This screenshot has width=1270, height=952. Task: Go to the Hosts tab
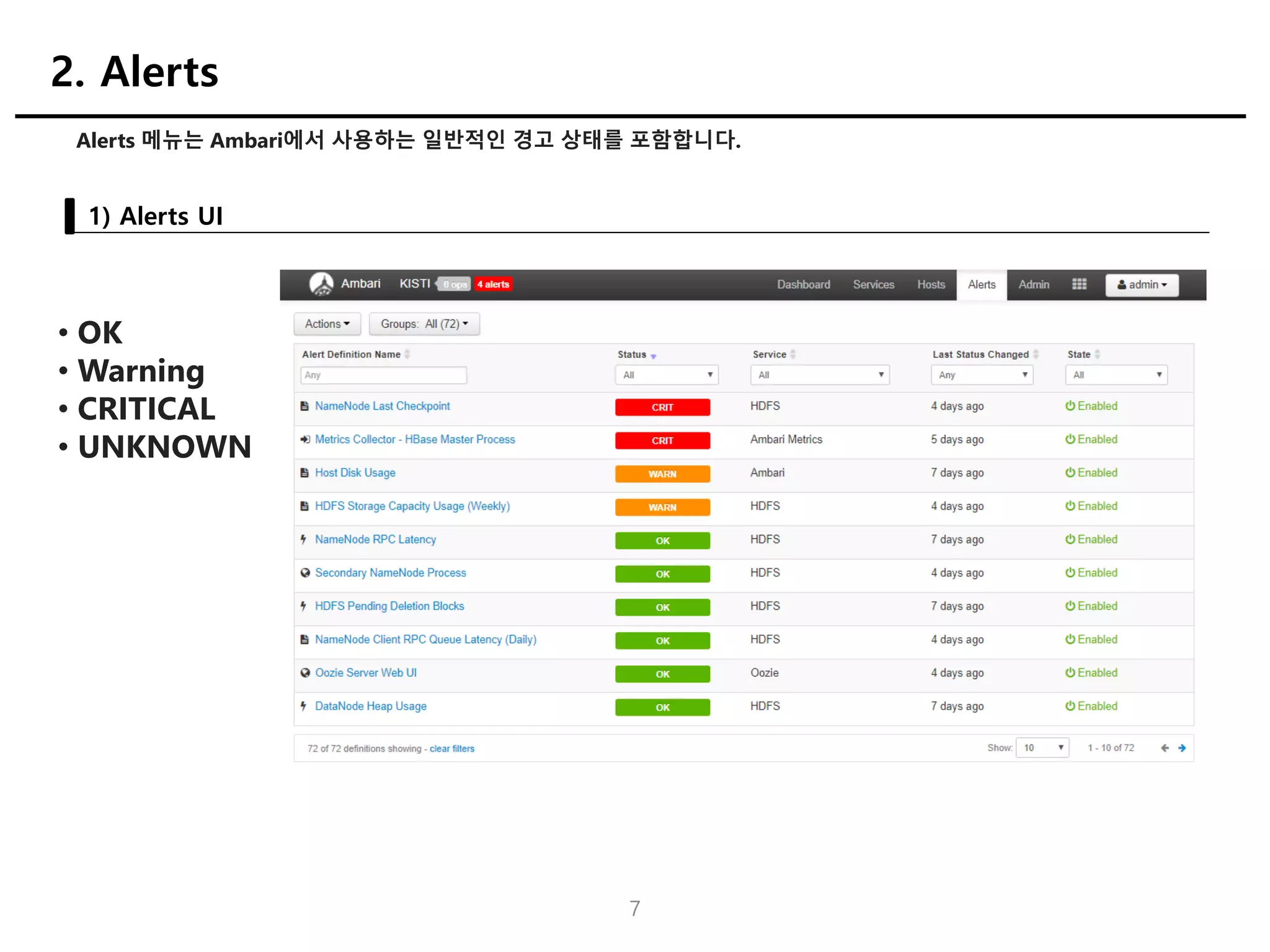tap(931, 284)
